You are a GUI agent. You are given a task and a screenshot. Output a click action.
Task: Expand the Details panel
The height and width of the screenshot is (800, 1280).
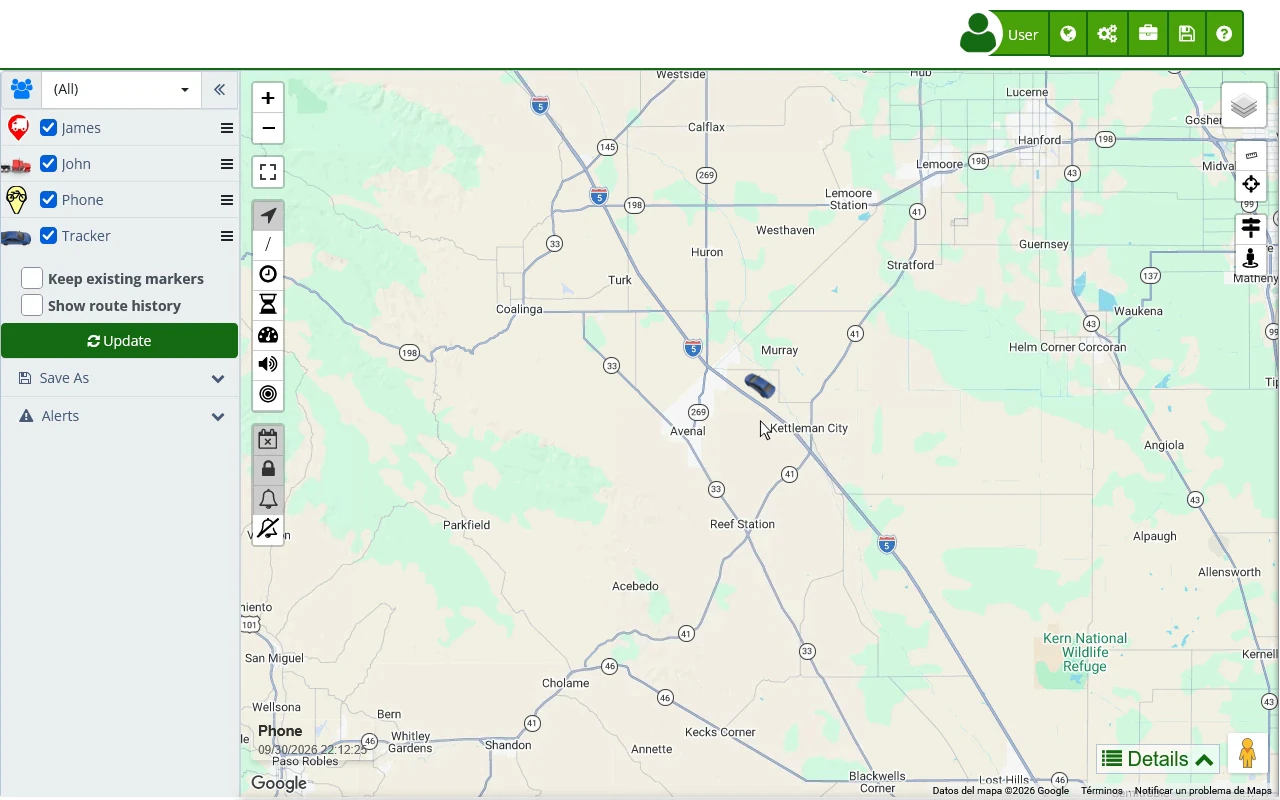pos(1158,759)
